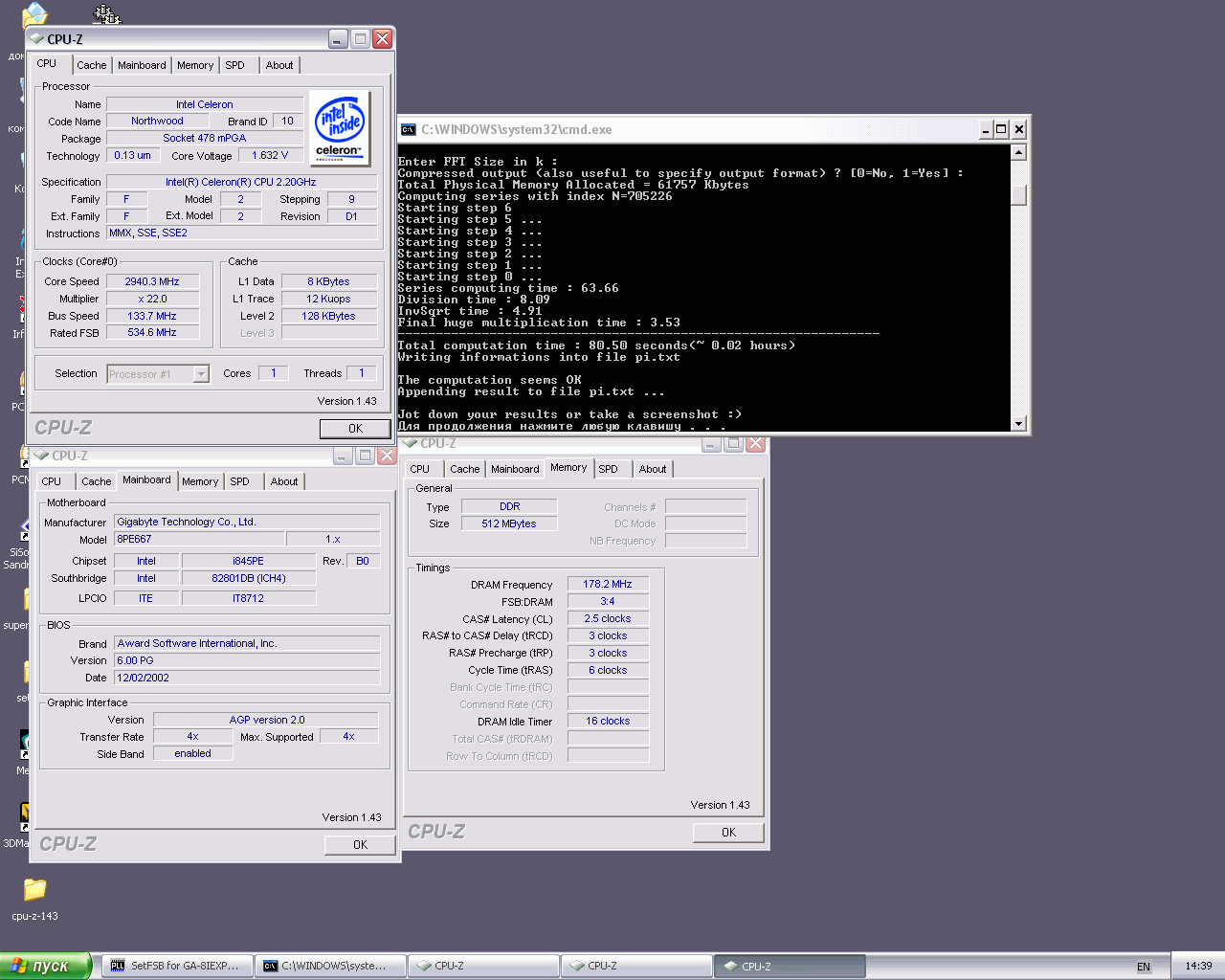This screenshot has height=980, width=1225.
Task: Open About tab in top CPU-Z window
Action: point(279,65)
